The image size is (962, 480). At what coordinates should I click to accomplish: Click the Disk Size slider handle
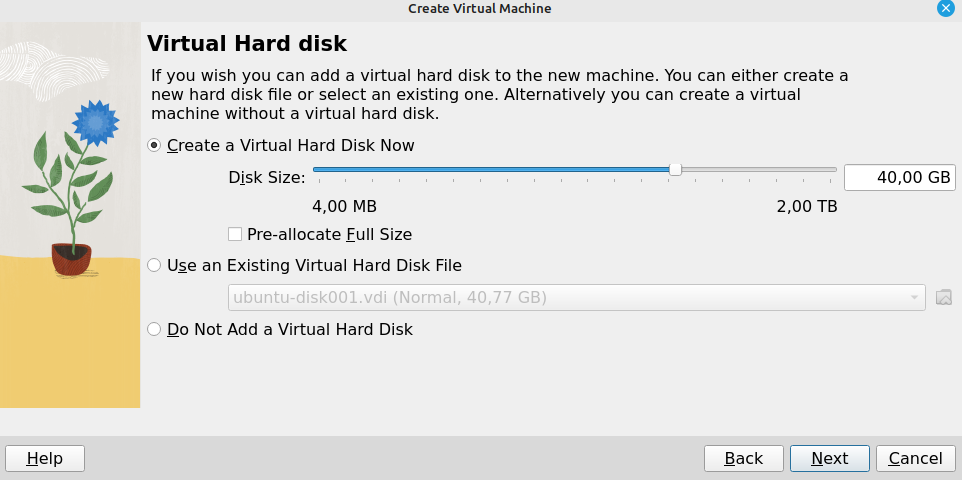click(x=675, y=170)
